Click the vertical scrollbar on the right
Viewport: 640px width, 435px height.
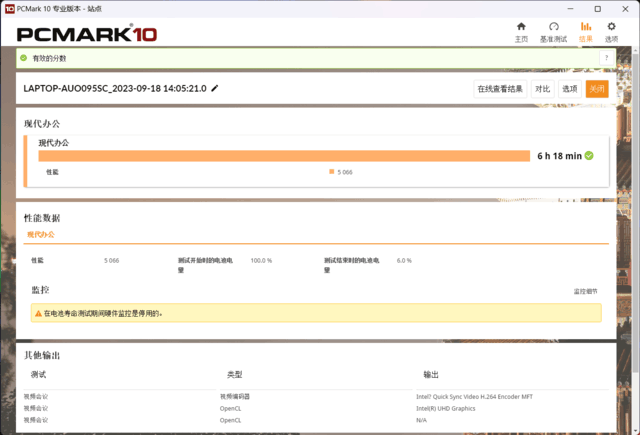[x=635, y=212]
